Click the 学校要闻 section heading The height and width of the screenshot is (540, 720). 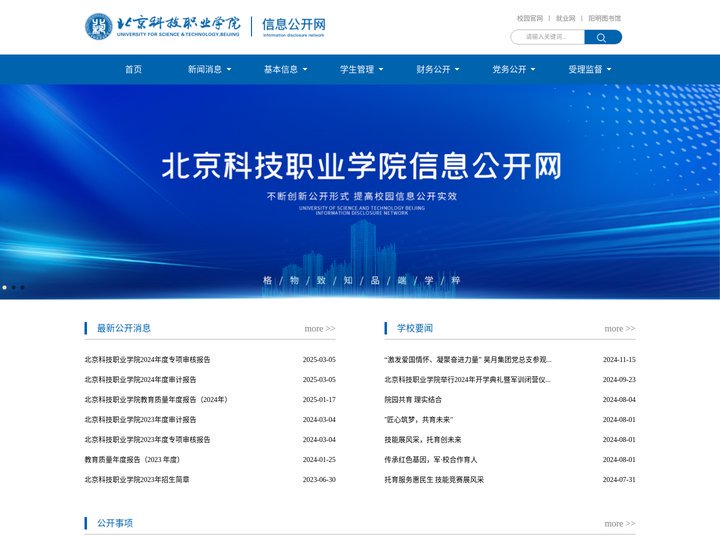point(415,328)
